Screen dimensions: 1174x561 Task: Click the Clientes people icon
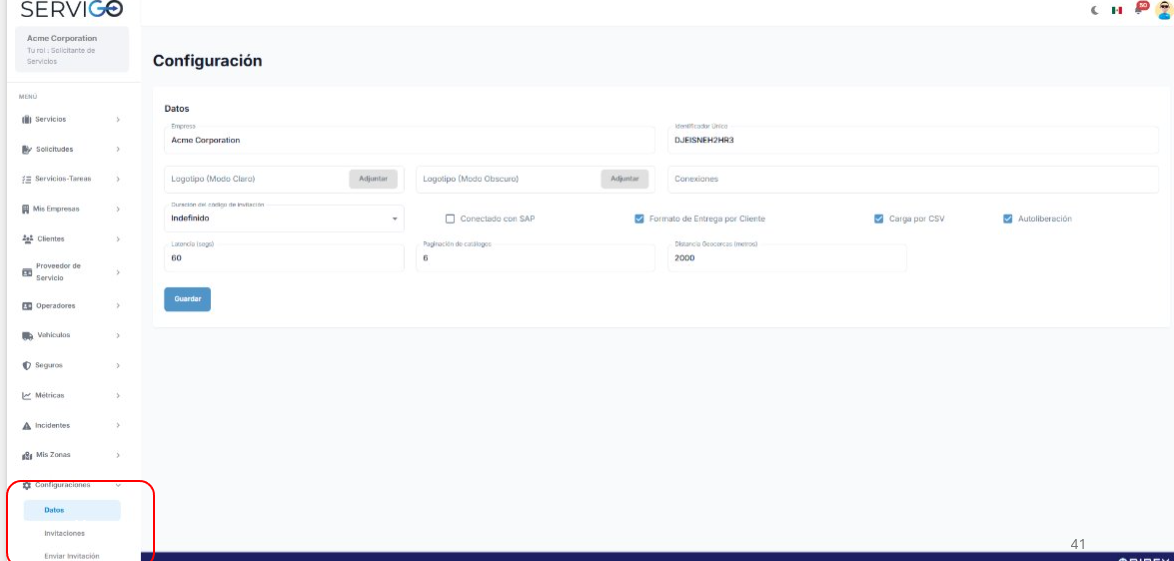click(27, 239)
